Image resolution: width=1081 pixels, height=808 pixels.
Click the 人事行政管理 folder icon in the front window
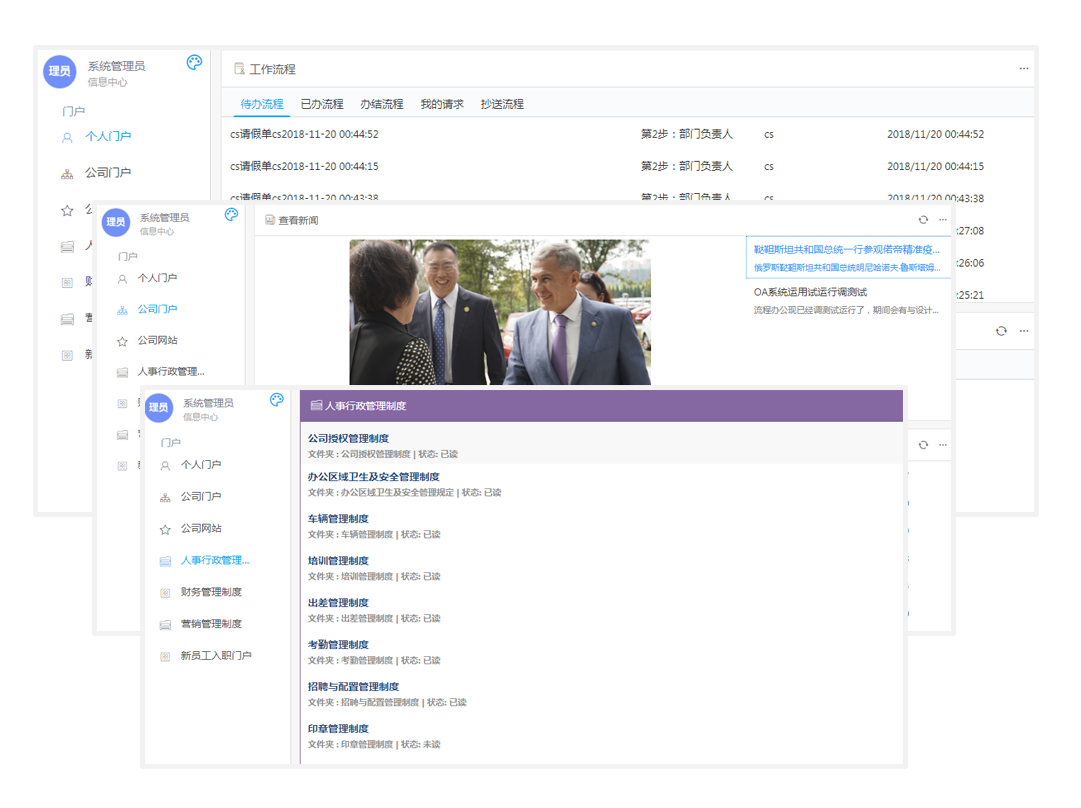165,561
